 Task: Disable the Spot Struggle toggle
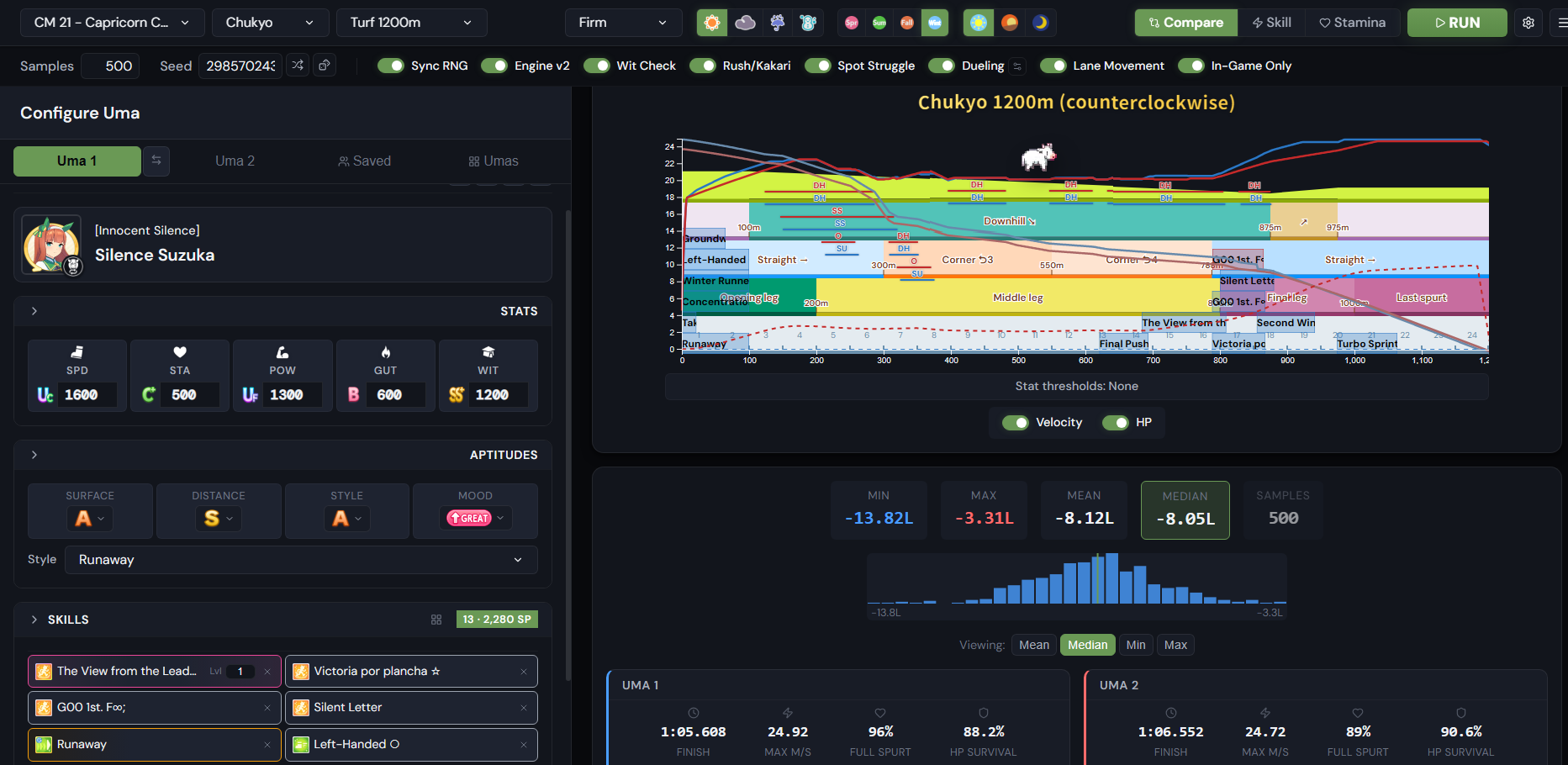coord(817,66)
